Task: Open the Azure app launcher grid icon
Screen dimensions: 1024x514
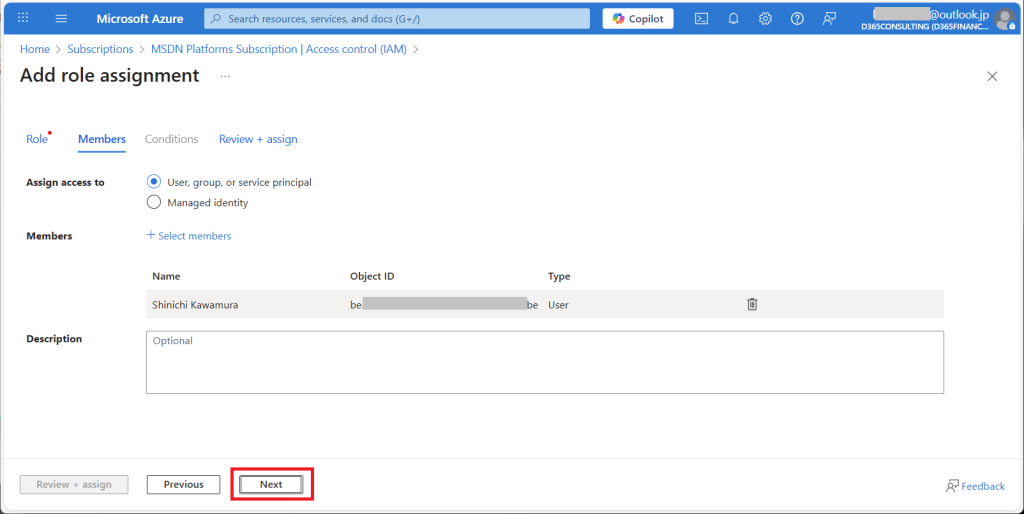Action: [x=23, y=18]
